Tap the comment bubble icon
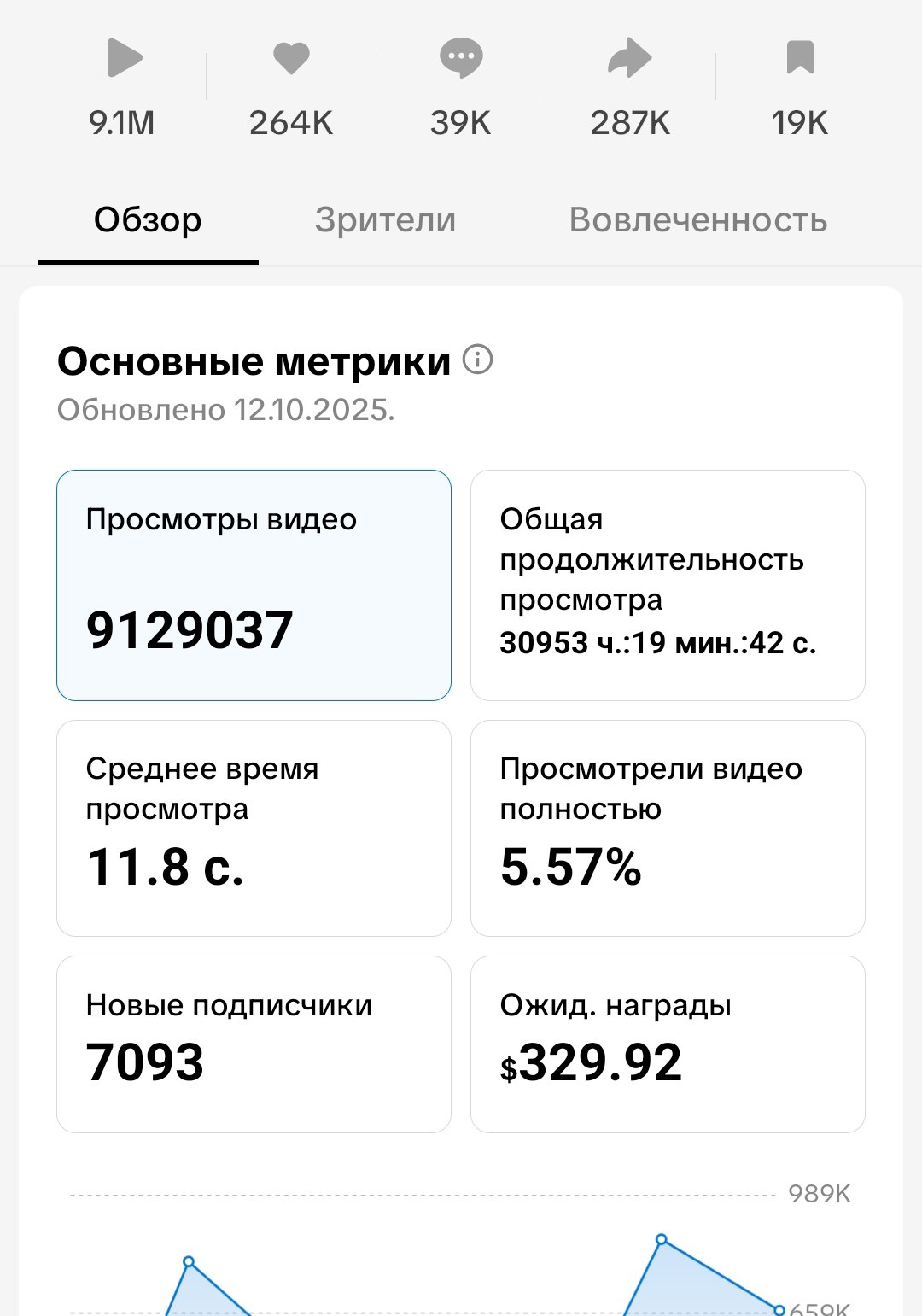This screenshot has height=1316, width=922. coord(461,59)
